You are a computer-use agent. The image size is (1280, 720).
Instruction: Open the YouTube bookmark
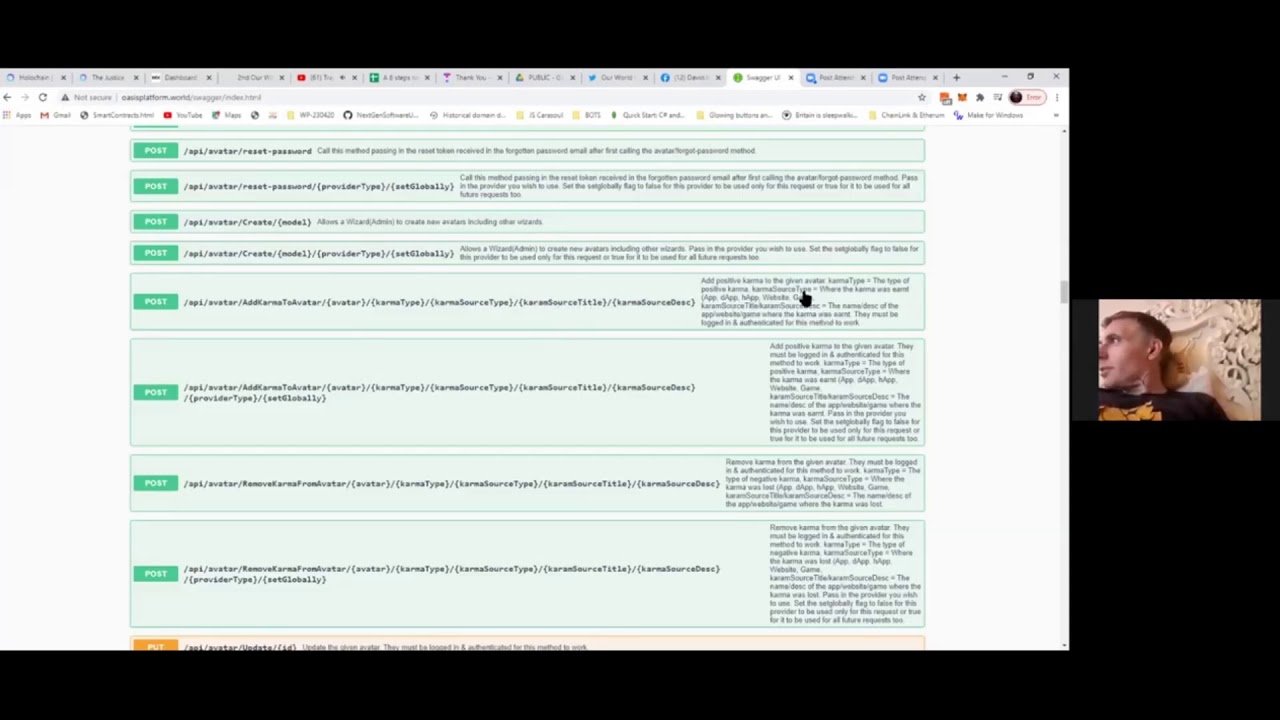[x=183, y=115]
